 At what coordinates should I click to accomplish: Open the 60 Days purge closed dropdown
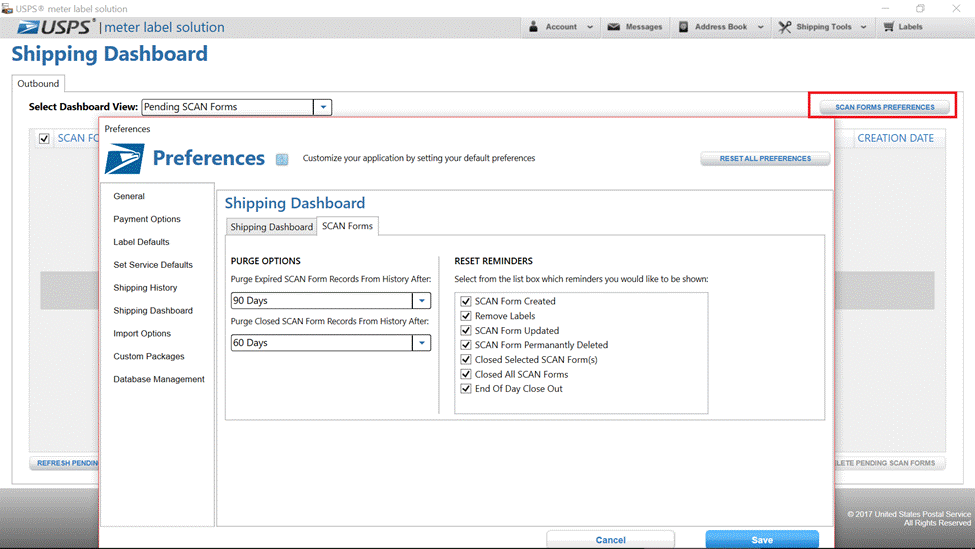pyautogui.click(x=422, y=343)
